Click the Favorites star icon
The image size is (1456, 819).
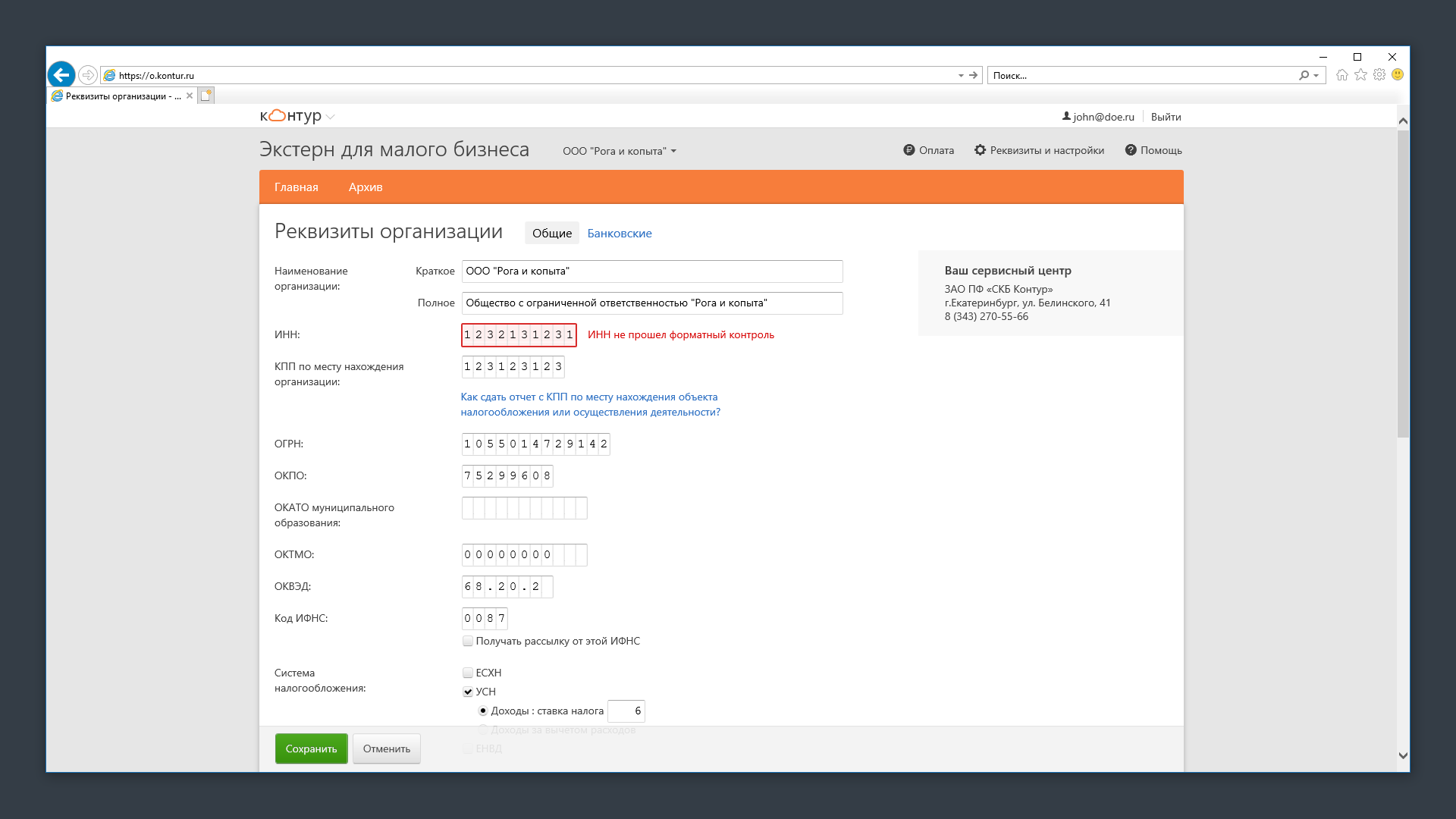(x=1360, y=75)
